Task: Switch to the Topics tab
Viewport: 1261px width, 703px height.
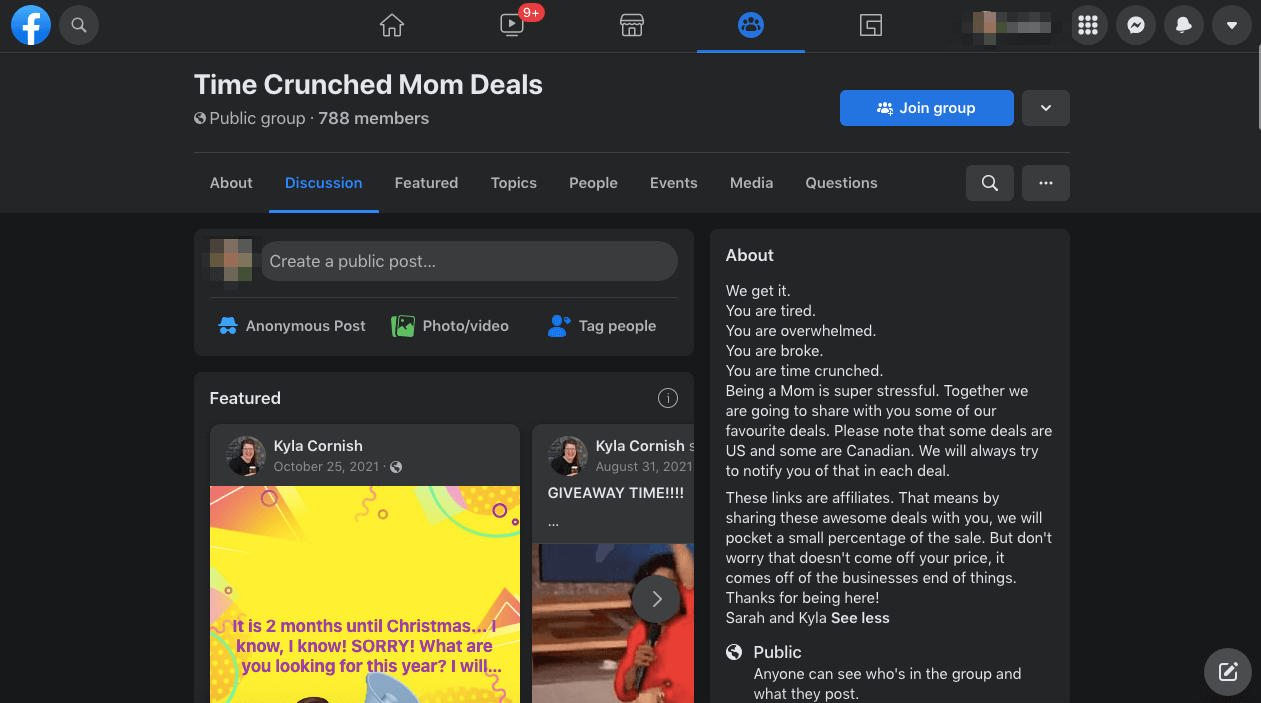Action: pyautogui.click(x=514, y=183)
